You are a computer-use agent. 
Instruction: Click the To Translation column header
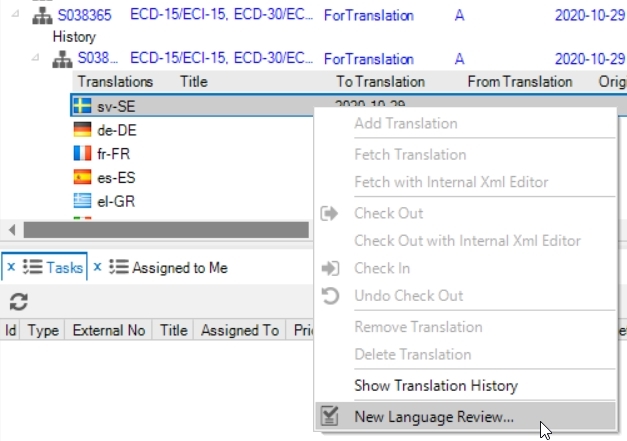pyautogui.click(x=380, y=82)
